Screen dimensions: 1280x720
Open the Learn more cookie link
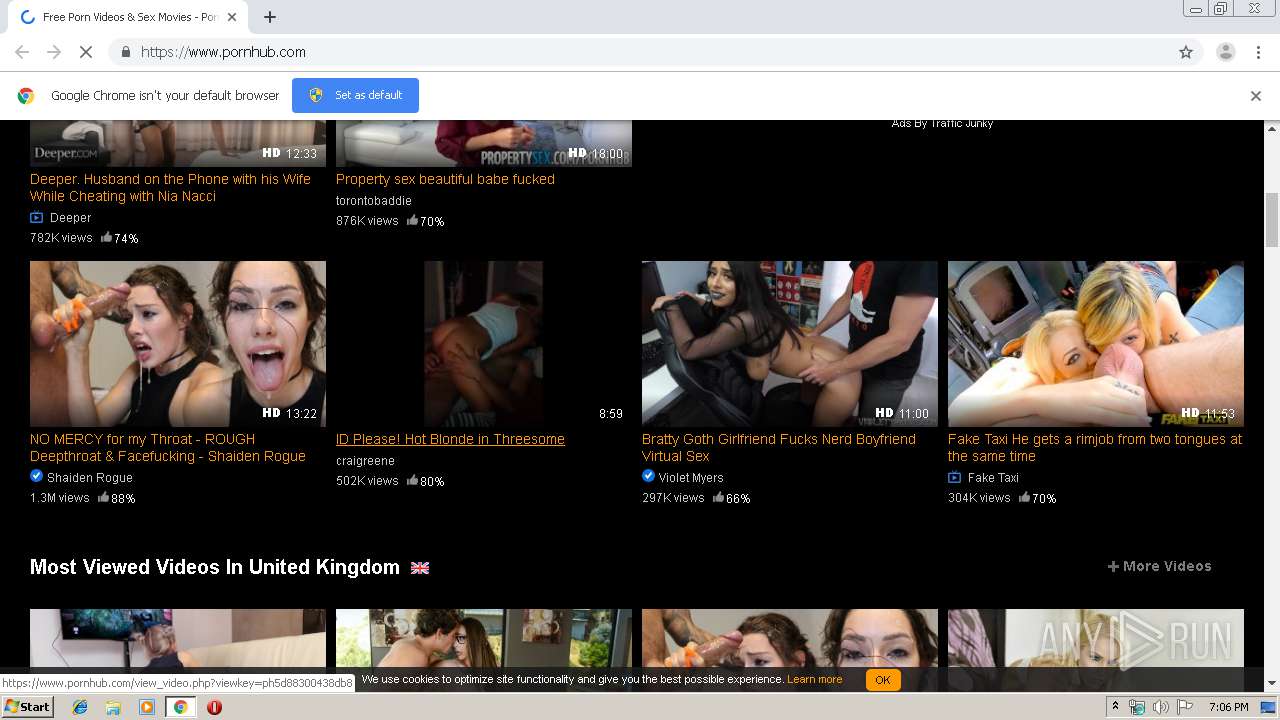(814, 679)
